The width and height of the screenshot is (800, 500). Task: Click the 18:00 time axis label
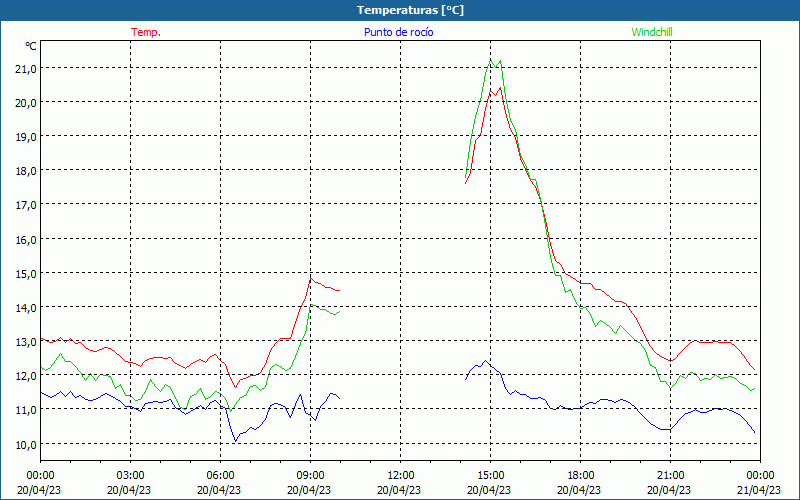[x=581, y=476]
